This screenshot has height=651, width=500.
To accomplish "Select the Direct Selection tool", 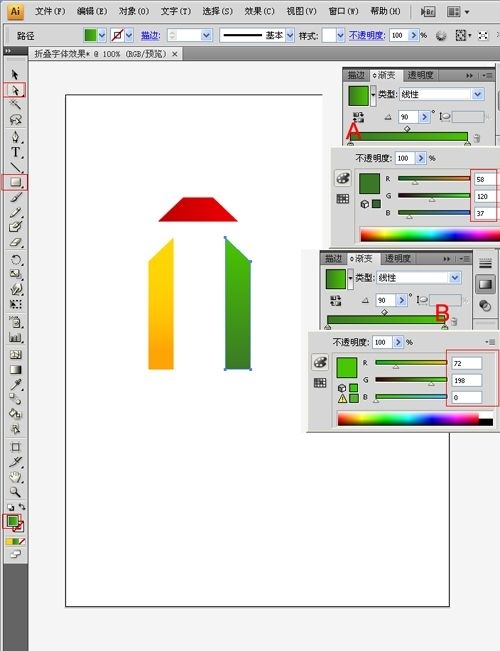I will 15,90.
